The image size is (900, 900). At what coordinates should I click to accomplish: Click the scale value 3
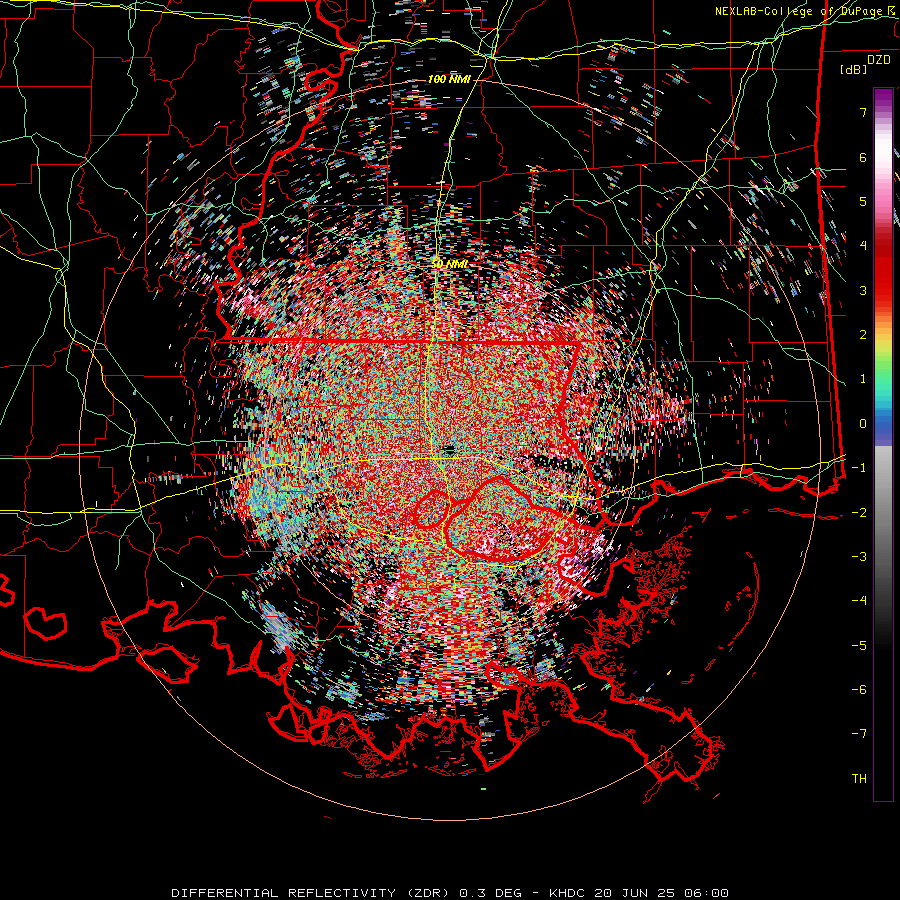point(863,290)
